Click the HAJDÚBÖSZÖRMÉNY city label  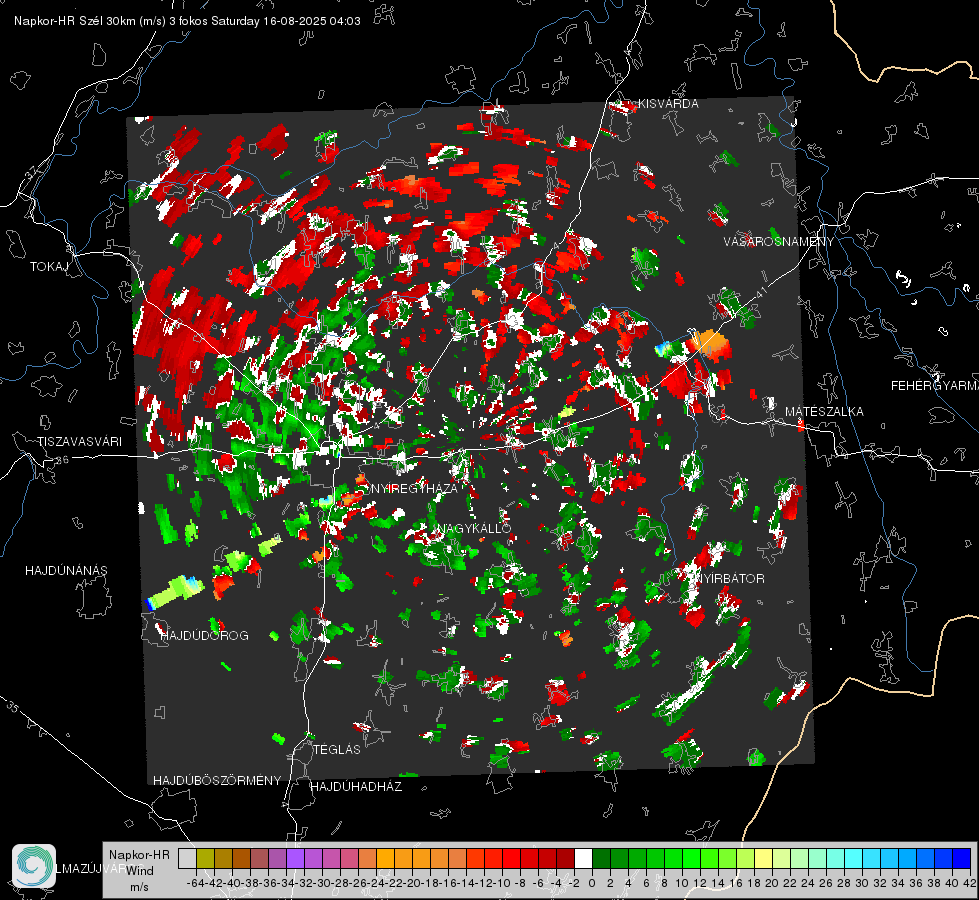217,781
